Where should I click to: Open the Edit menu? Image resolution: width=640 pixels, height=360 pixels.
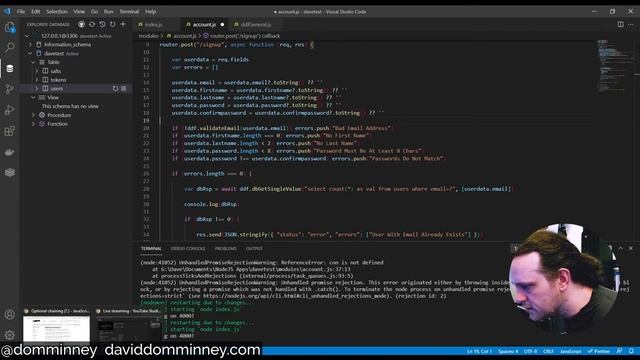coord(36,11)
